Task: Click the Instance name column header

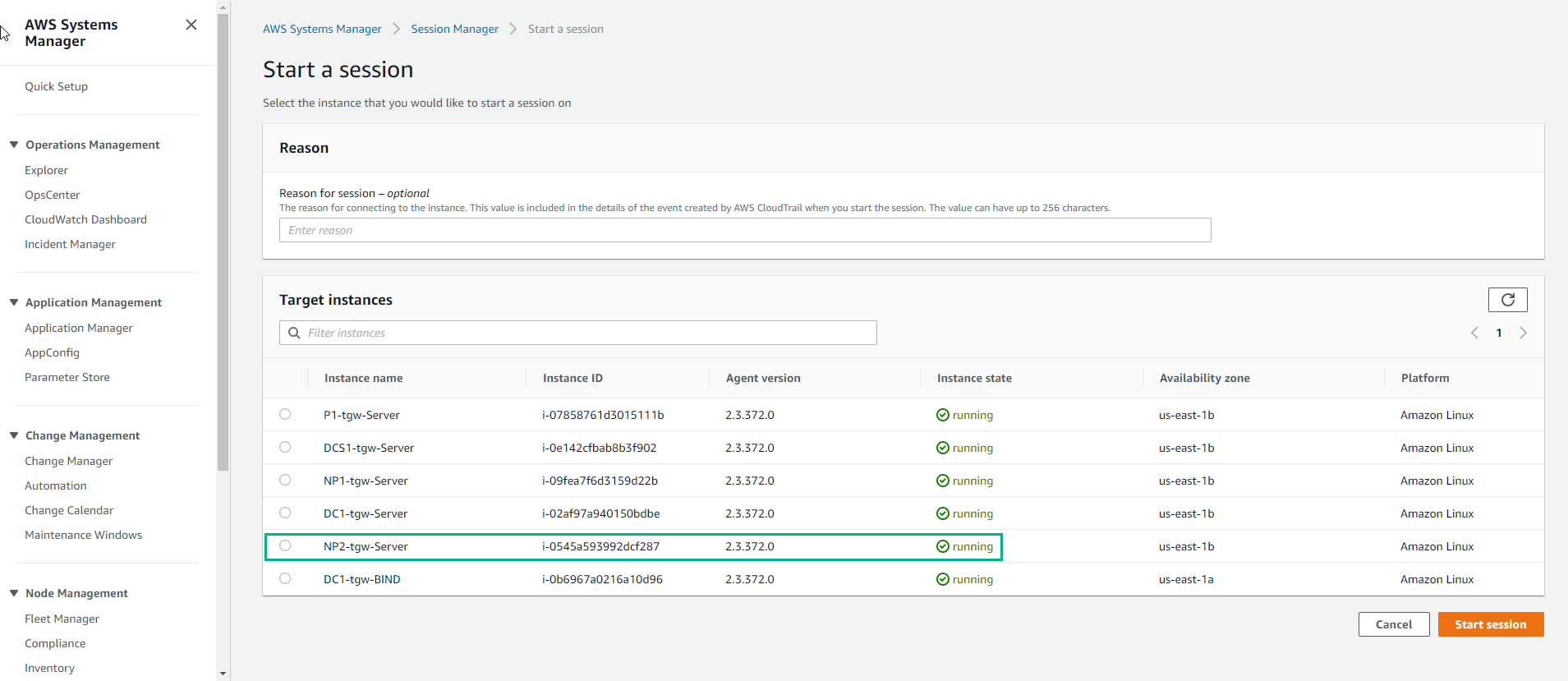Action: (x=363, y=378)
